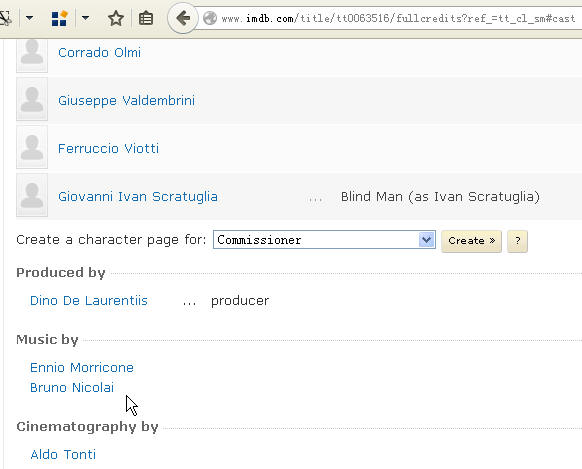Click the star bookmark icon

point(116,18)
